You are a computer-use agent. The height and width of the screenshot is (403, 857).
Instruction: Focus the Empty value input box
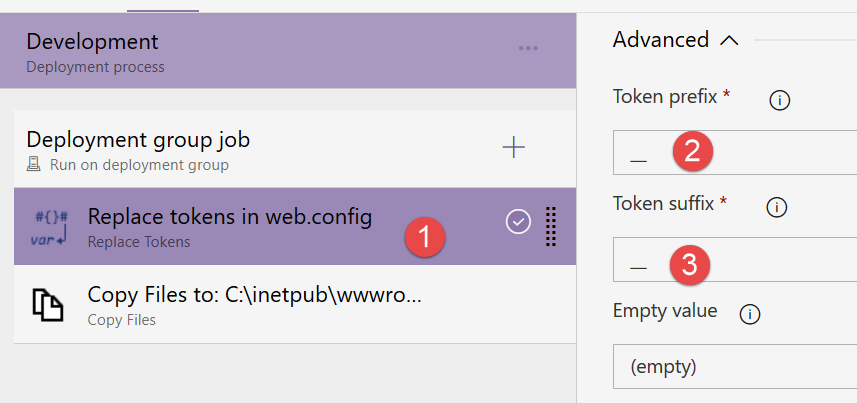(735, 367)
